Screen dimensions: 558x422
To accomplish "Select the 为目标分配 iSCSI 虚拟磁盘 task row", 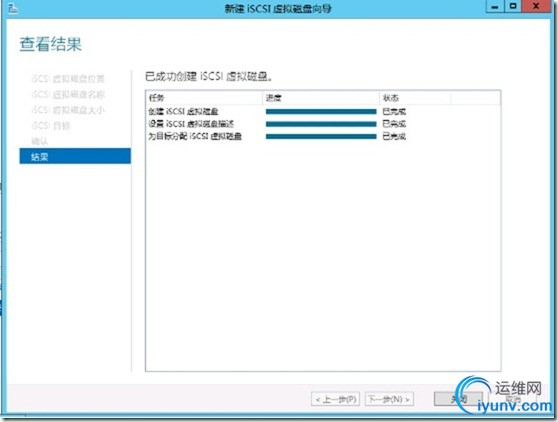I will click(323, 137).
